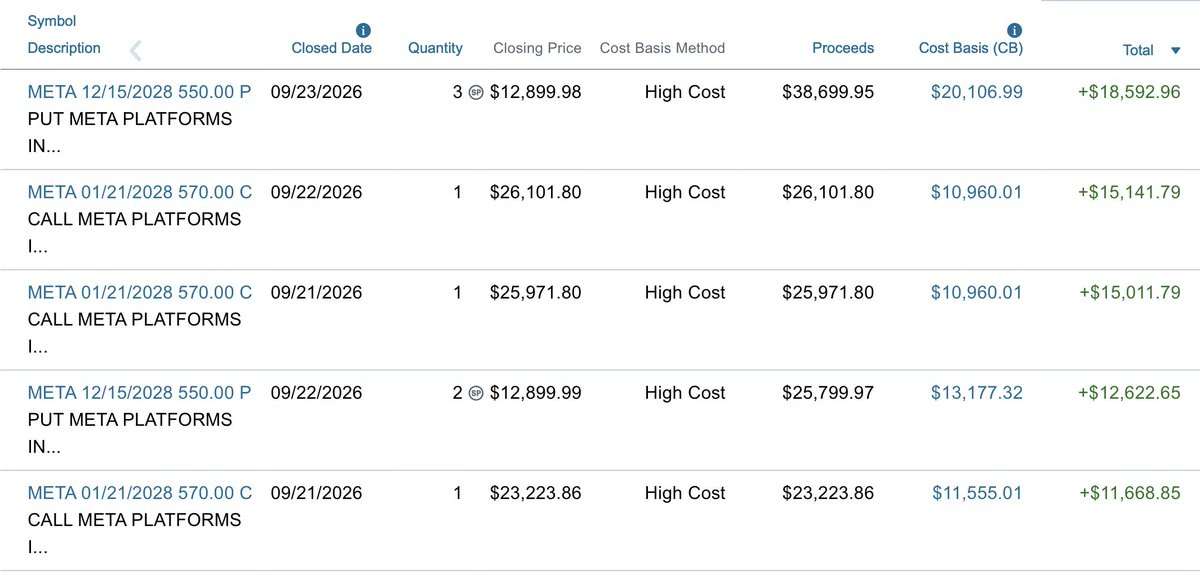The height and width of the screenshot is (579, 1200).
Task: Open META 550.00 P symbol closed 09/23/2026
Action: (x=140, y=92)
